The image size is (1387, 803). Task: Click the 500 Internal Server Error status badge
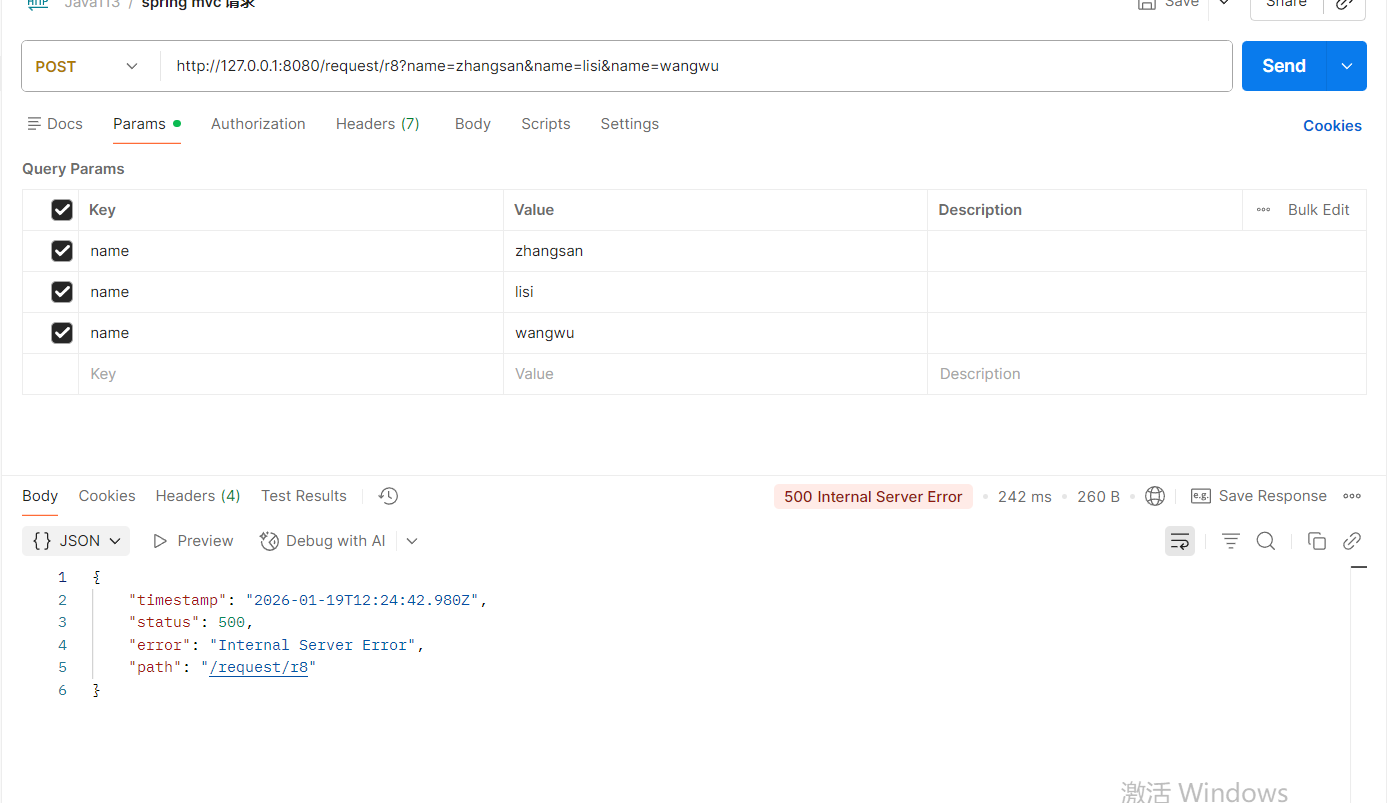[x=873, y=497]
